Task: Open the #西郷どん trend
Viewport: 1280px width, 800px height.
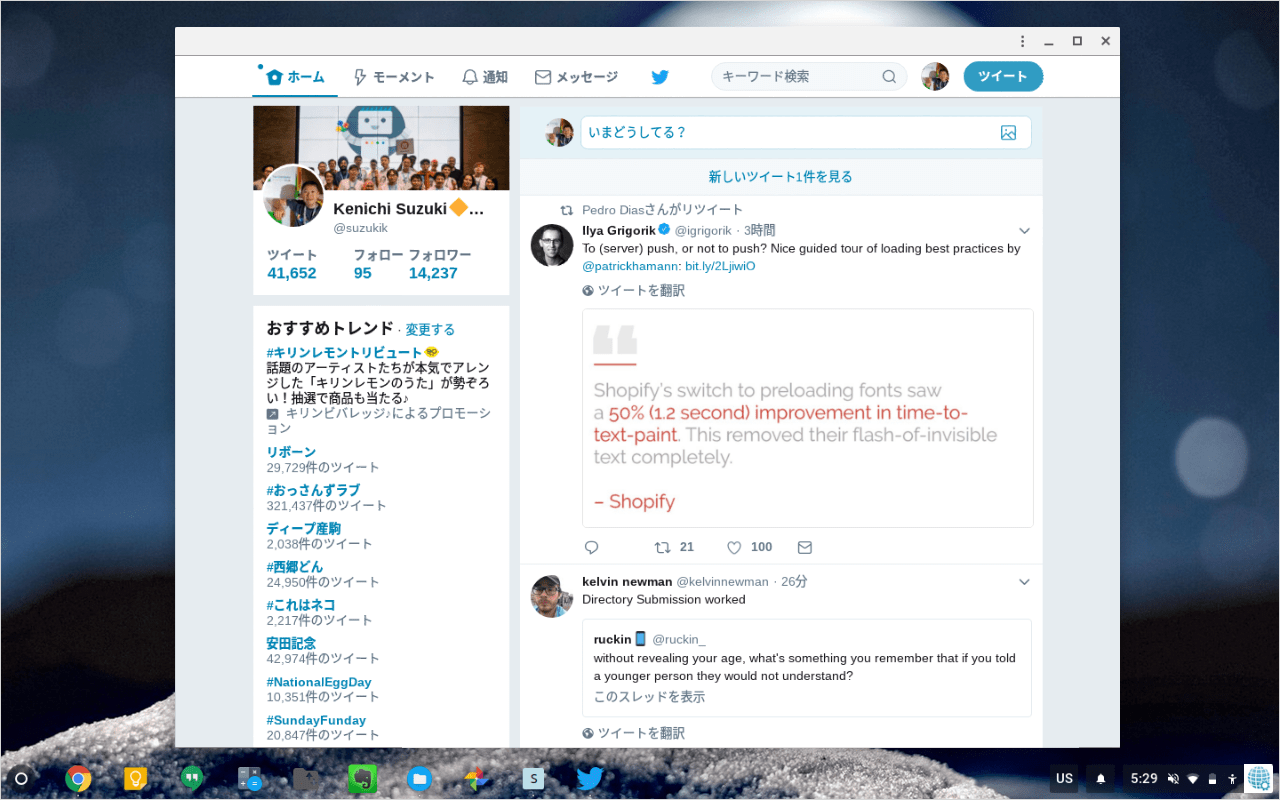Action: tap(295, 567)
